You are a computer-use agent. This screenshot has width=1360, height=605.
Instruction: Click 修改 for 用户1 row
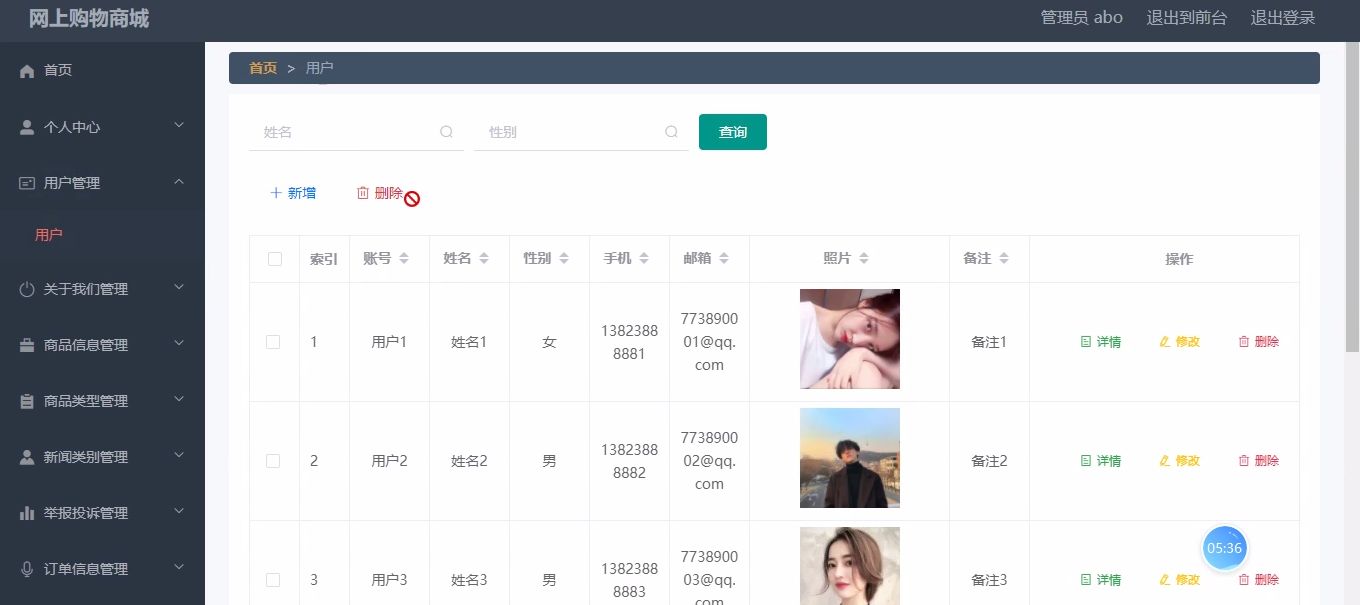1179,342
